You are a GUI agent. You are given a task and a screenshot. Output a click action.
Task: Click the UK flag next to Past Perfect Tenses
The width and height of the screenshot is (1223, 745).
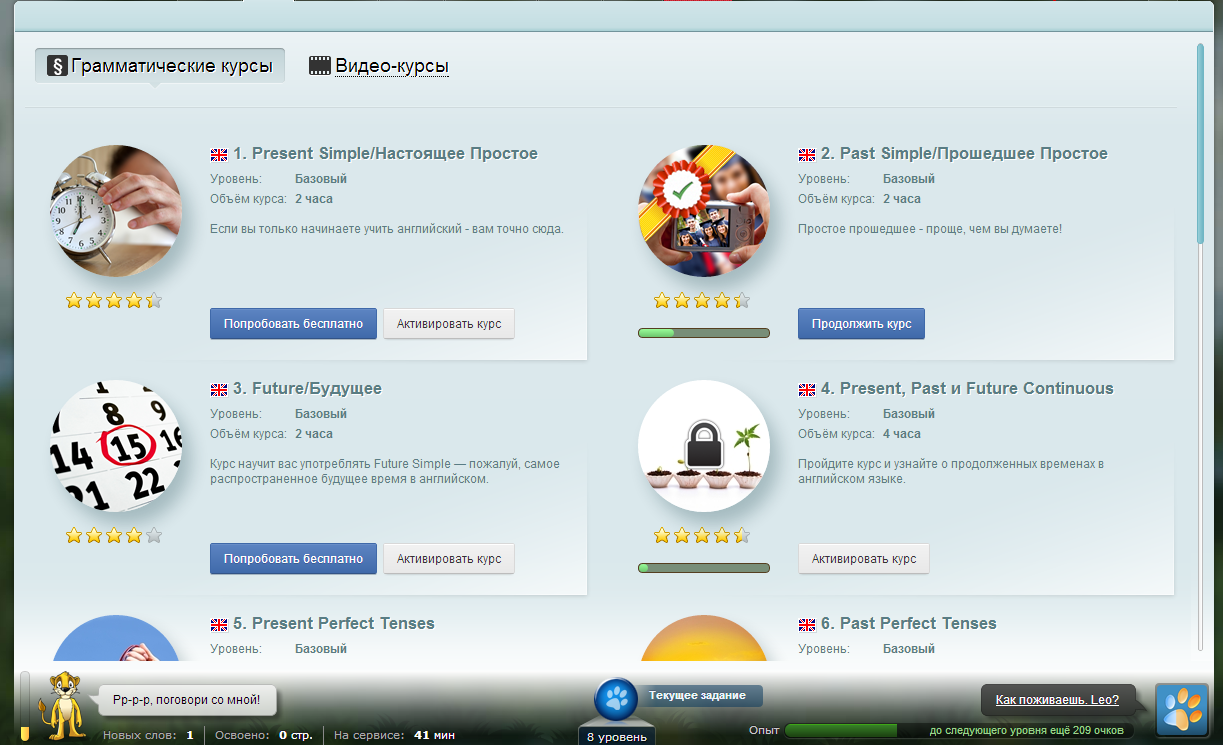click(807, 624)
